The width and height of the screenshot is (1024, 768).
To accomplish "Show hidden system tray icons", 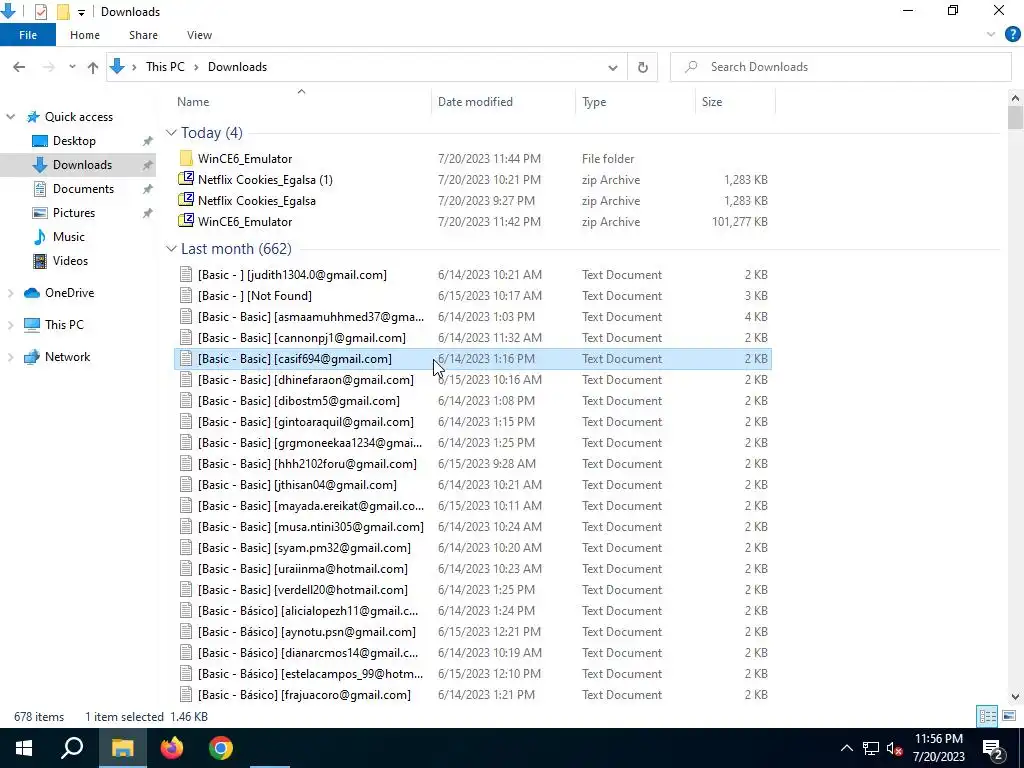I will pos(846,748).
